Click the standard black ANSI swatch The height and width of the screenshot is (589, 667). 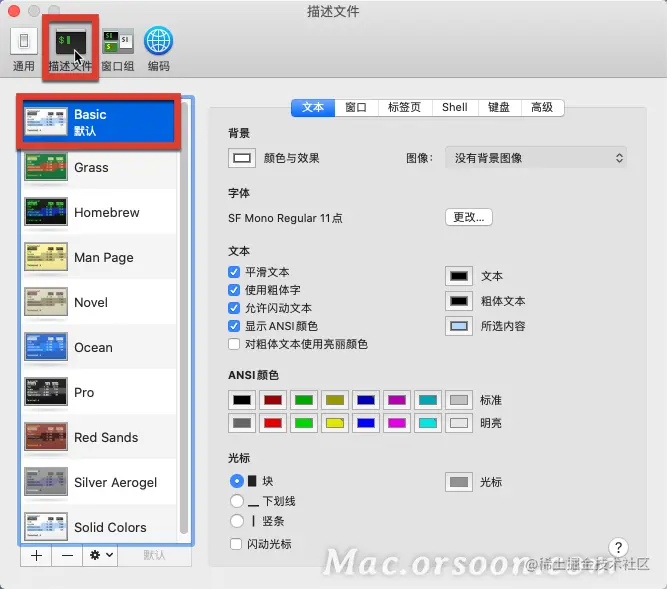tap(242, 400)
